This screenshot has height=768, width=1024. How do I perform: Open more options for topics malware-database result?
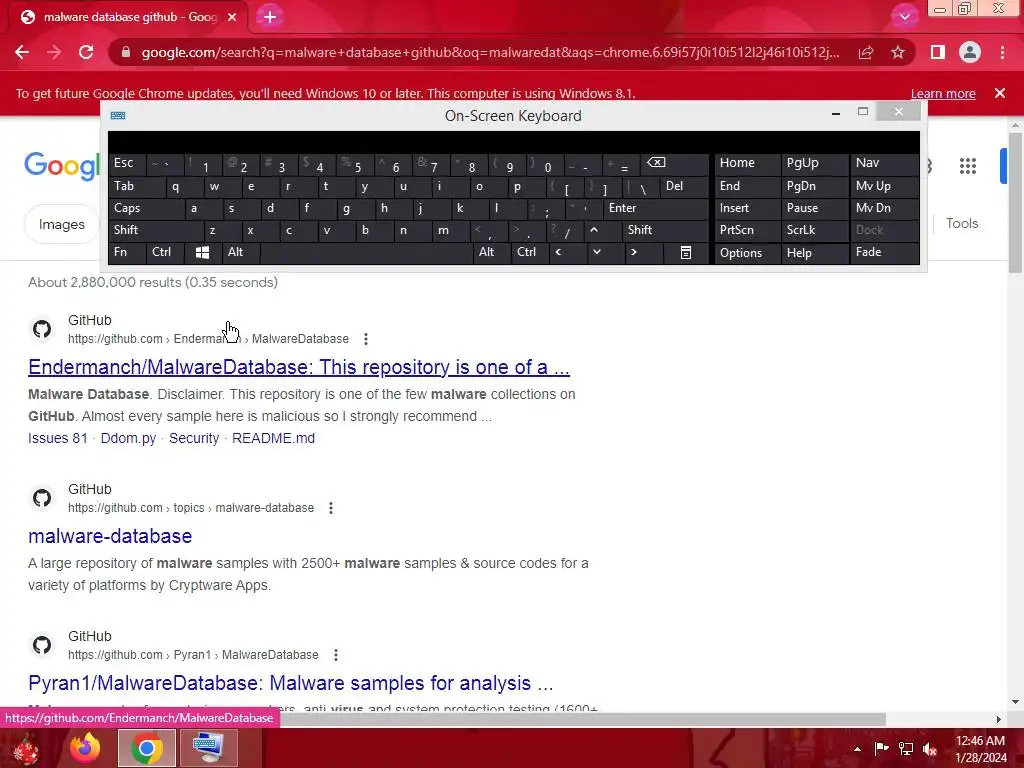(x=331, y=508)
